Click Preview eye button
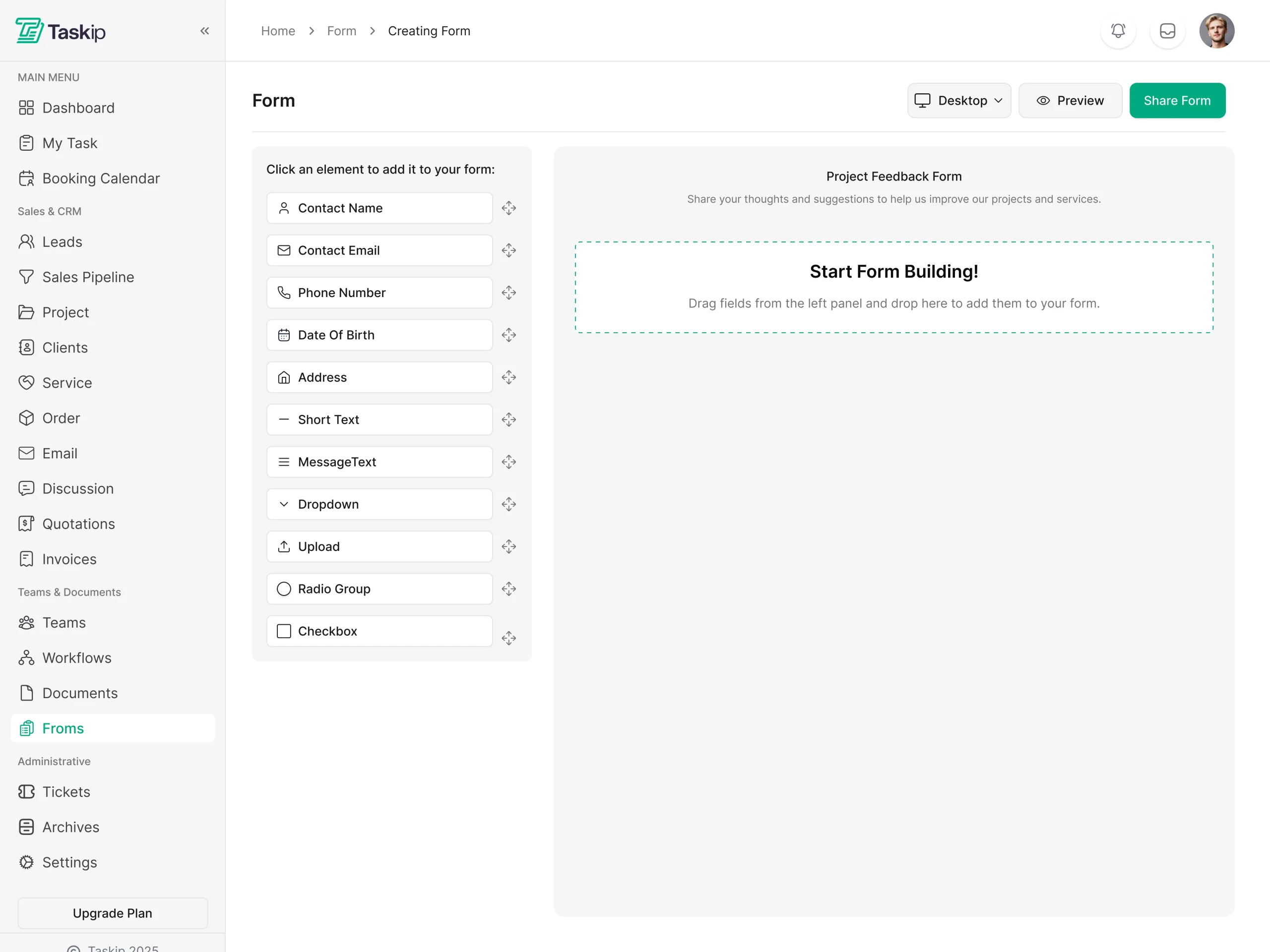This screenshot has height=952, width=1270. (1070, 101)
